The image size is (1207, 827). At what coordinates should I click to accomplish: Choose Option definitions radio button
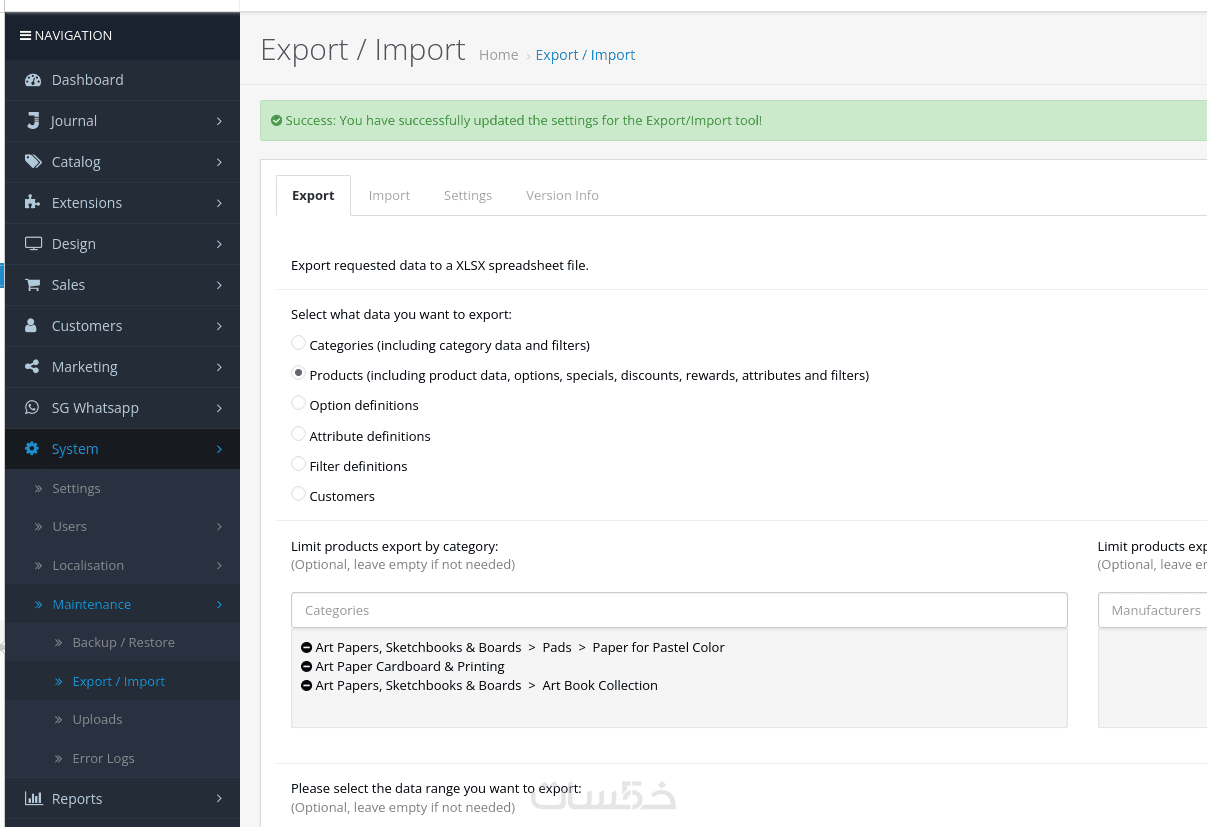click(x=298, y=403)
